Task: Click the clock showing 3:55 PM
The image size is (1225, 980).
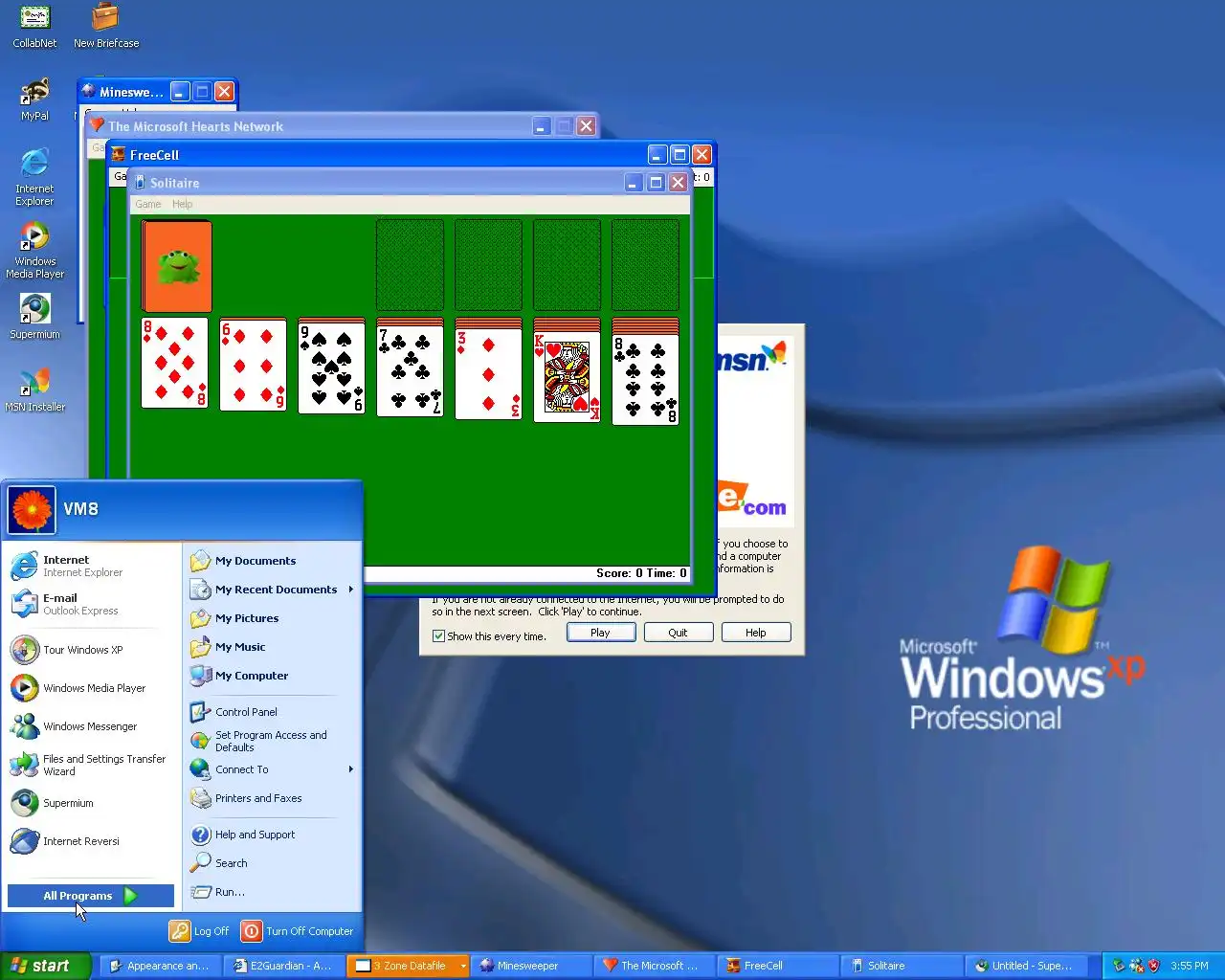Action: (x=1190, y=966)
